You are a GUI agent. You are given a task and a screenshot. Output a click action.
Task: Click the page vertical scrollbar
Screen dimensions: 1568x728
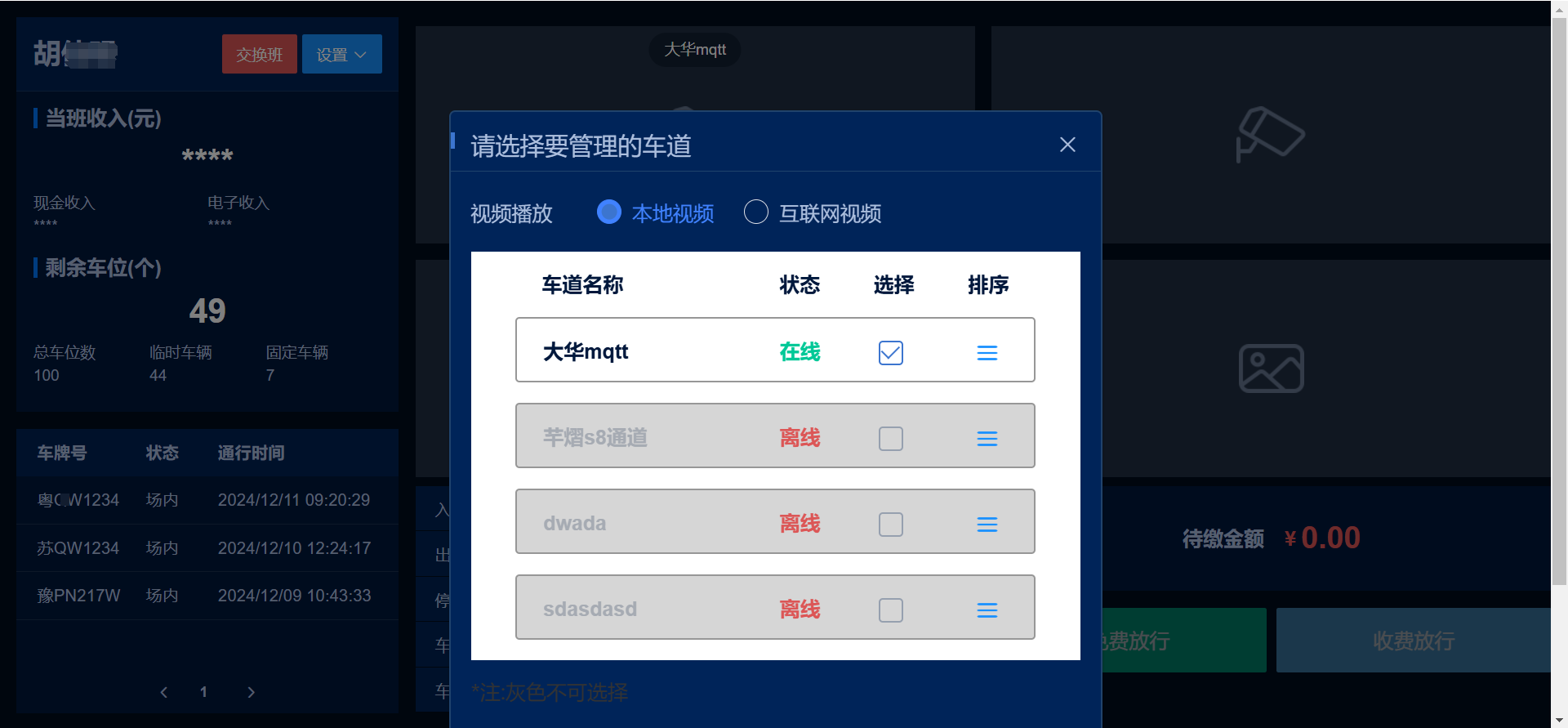click(1559, 302)
